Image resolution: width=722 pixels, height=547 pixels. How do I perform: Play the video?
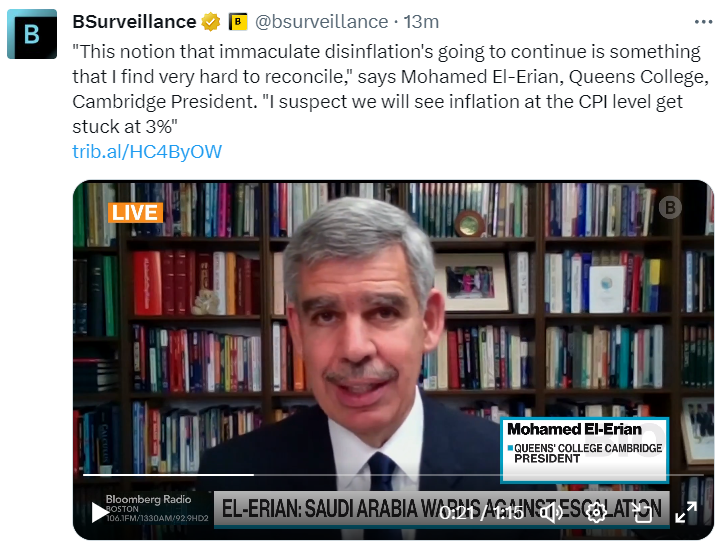click(100, 512)
